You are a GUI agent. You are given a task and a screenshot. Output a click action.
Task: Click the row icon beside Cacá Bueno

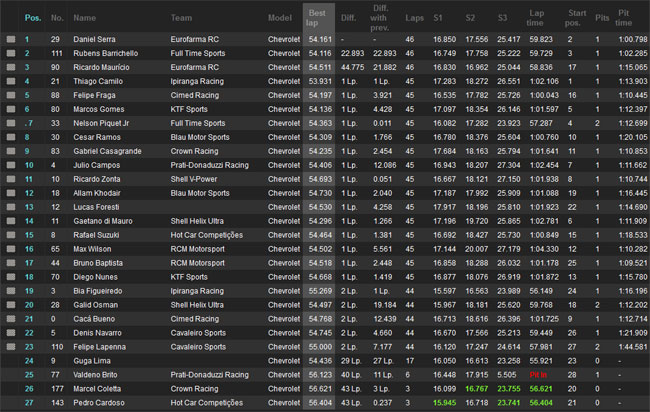pyautogui.click(x=11, y=319)
